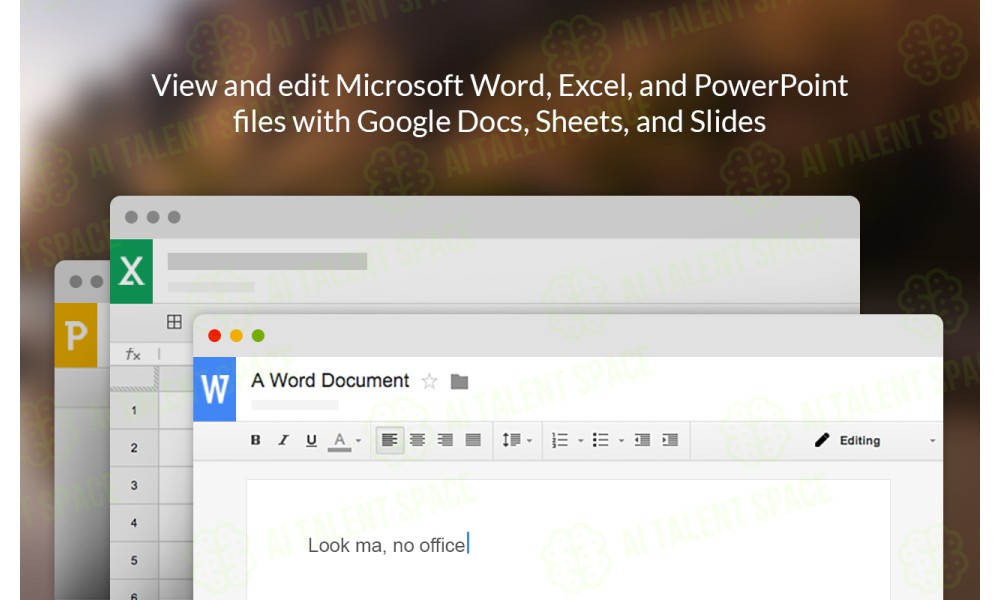Decrease the paragraph indent

pos(642,440)
